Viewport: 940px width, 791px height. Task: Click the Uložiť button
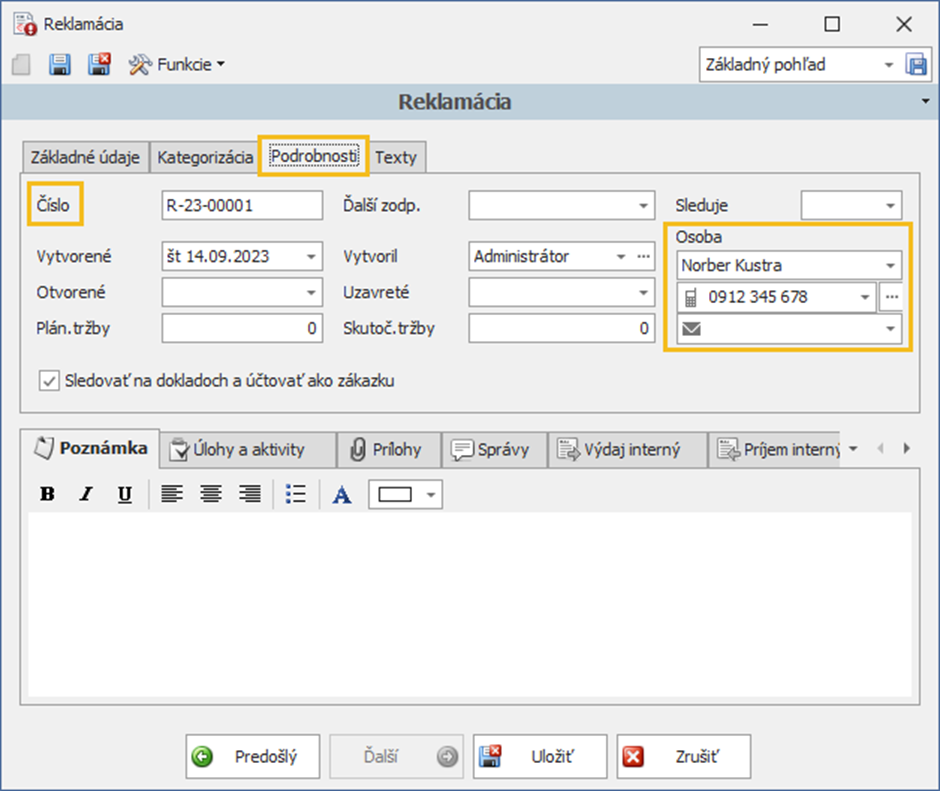point(540,757)
